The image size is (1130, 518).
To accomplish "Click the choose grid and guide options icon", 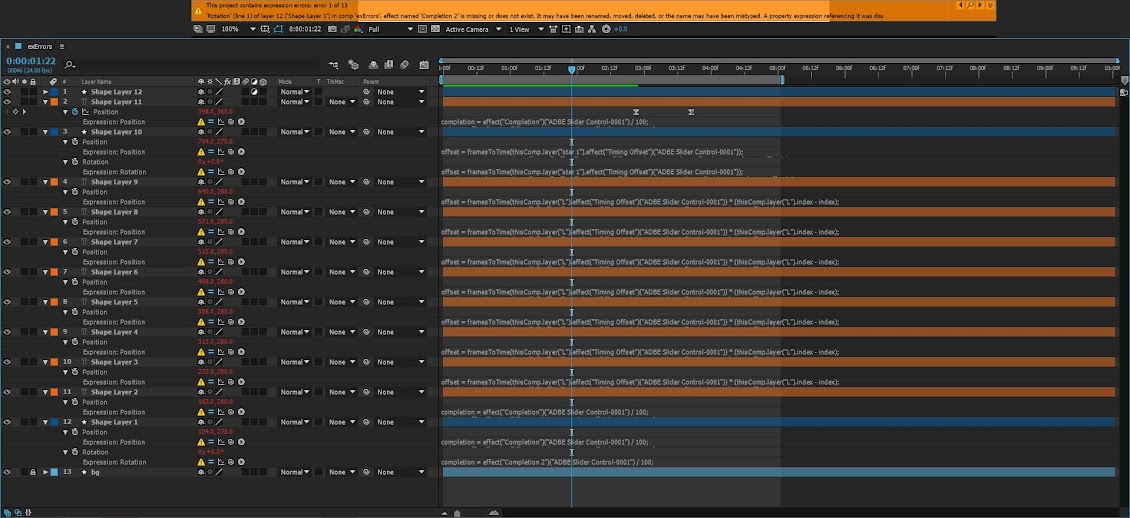I will pyautogui.click(x=264, y=29).
